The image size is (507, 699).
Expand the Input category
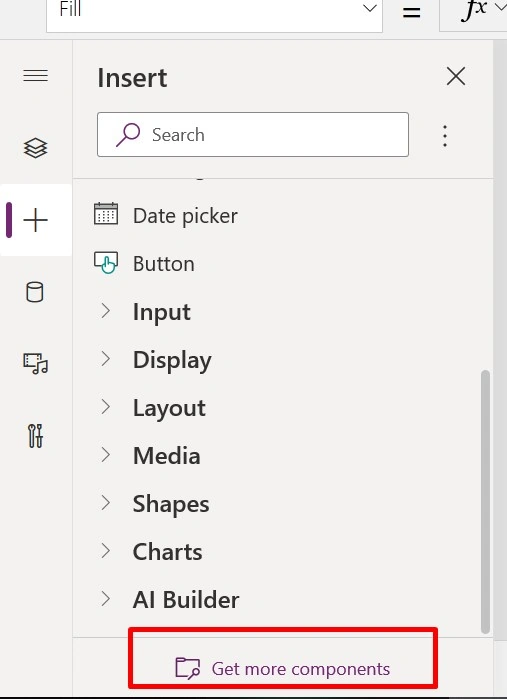tap(106, 311)
